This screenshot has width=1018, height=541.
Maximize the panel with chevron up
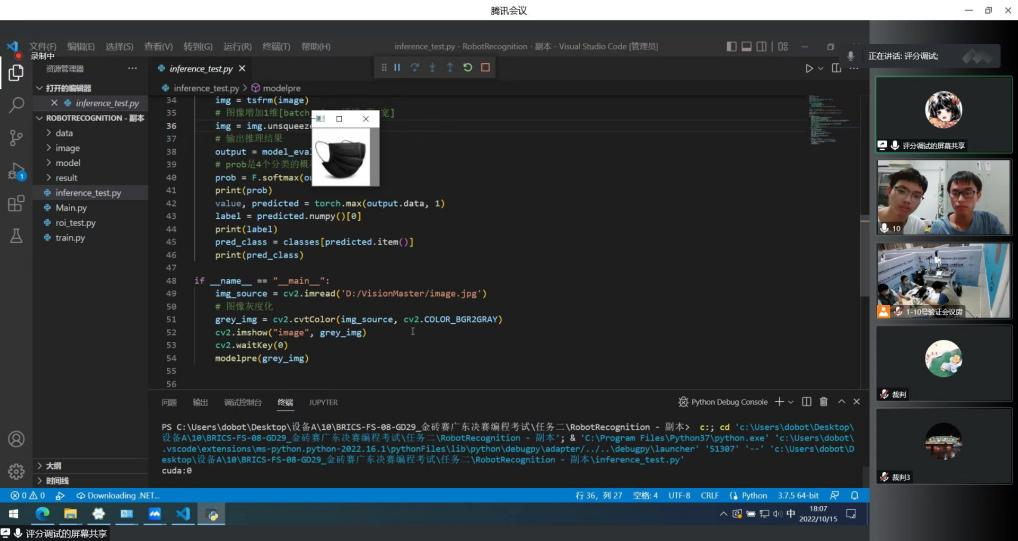(841, 402)
